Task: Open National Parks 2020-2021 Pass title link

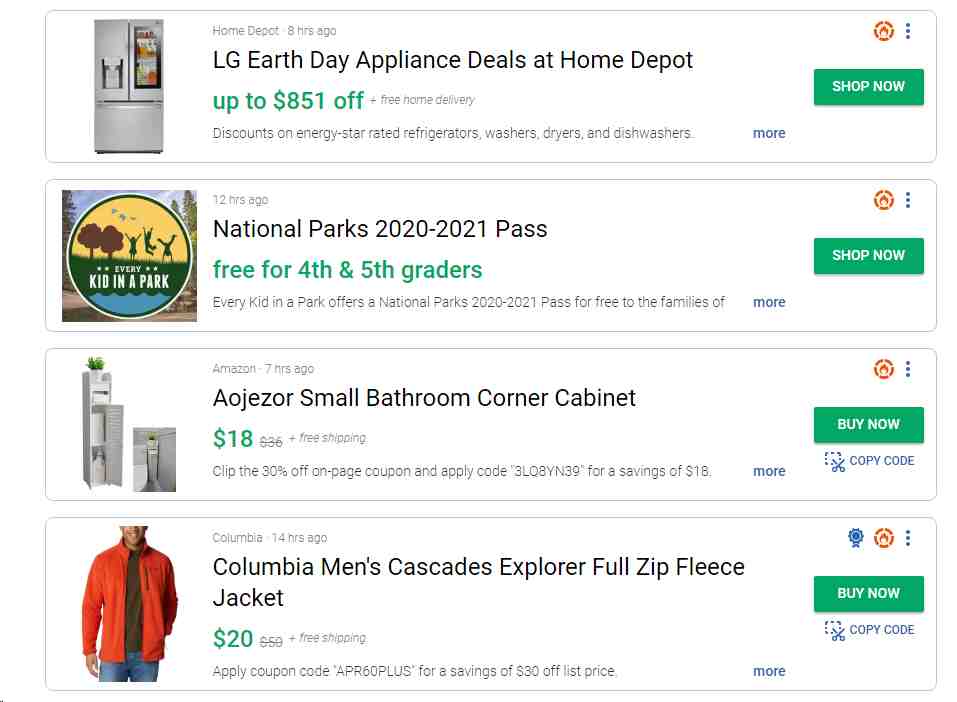Action: 380,229
